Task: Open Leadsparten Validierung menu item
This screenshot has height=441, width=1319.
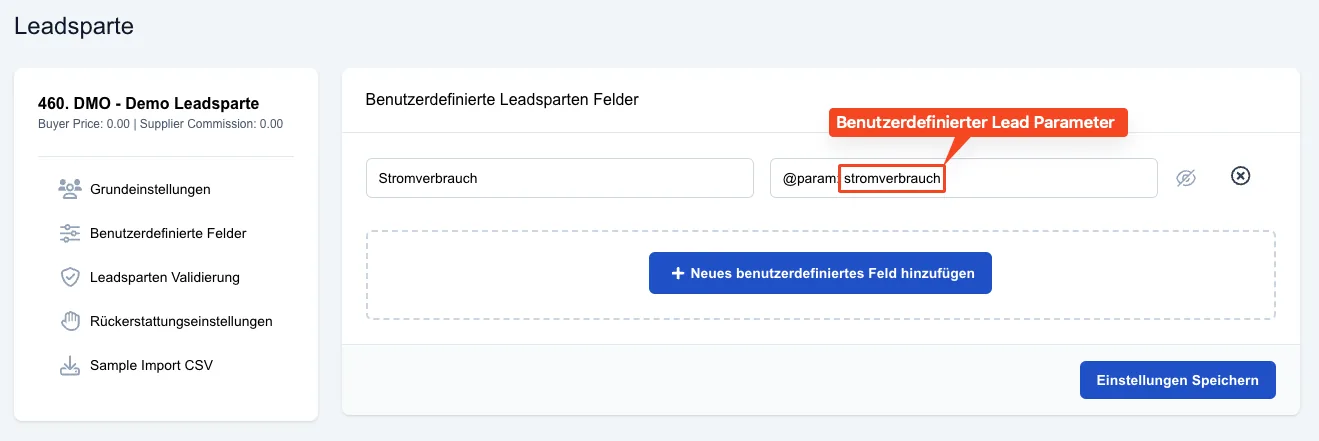Action: coord(166,277)
